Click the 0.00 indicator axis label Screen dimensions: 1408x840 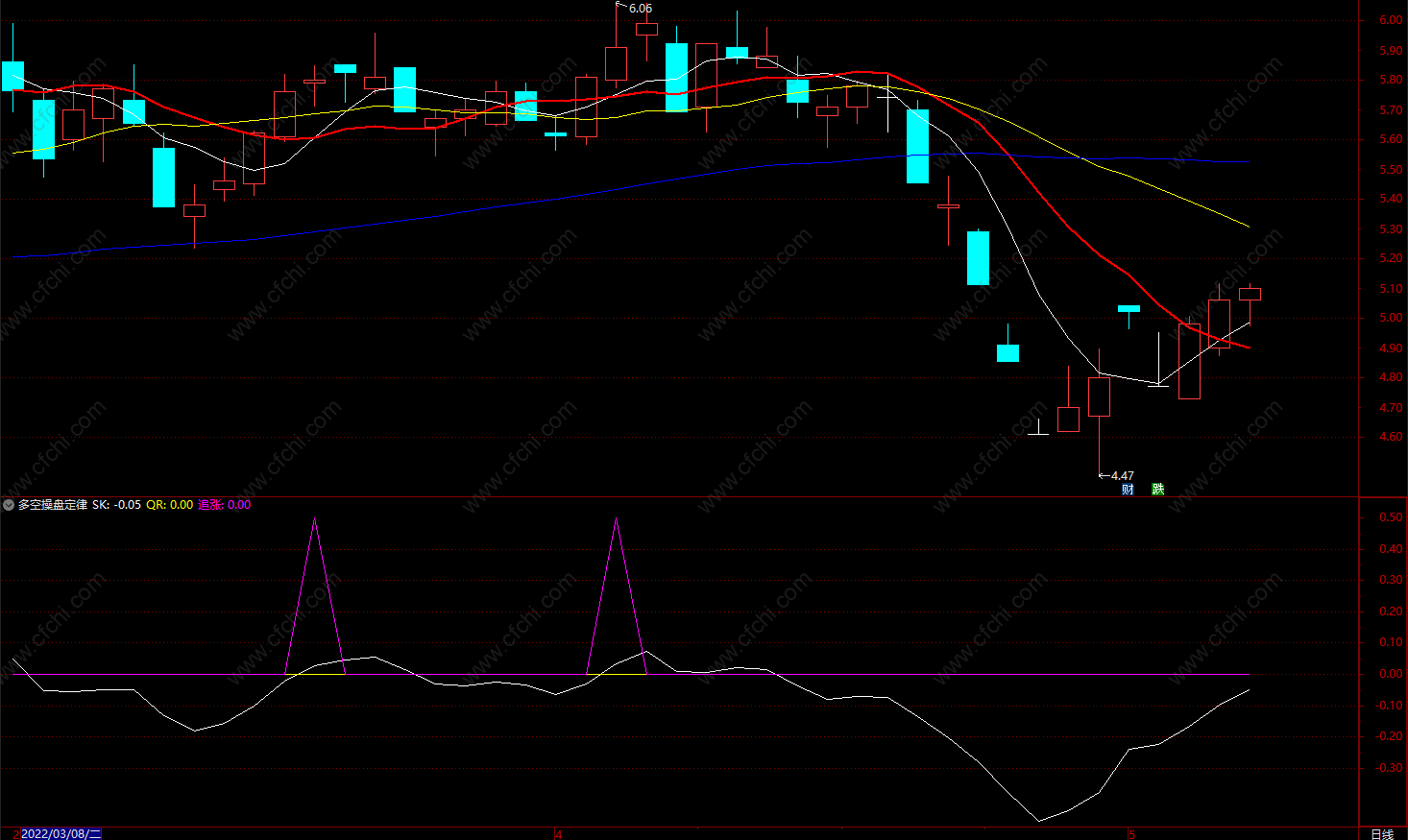tap(1390, 674)
